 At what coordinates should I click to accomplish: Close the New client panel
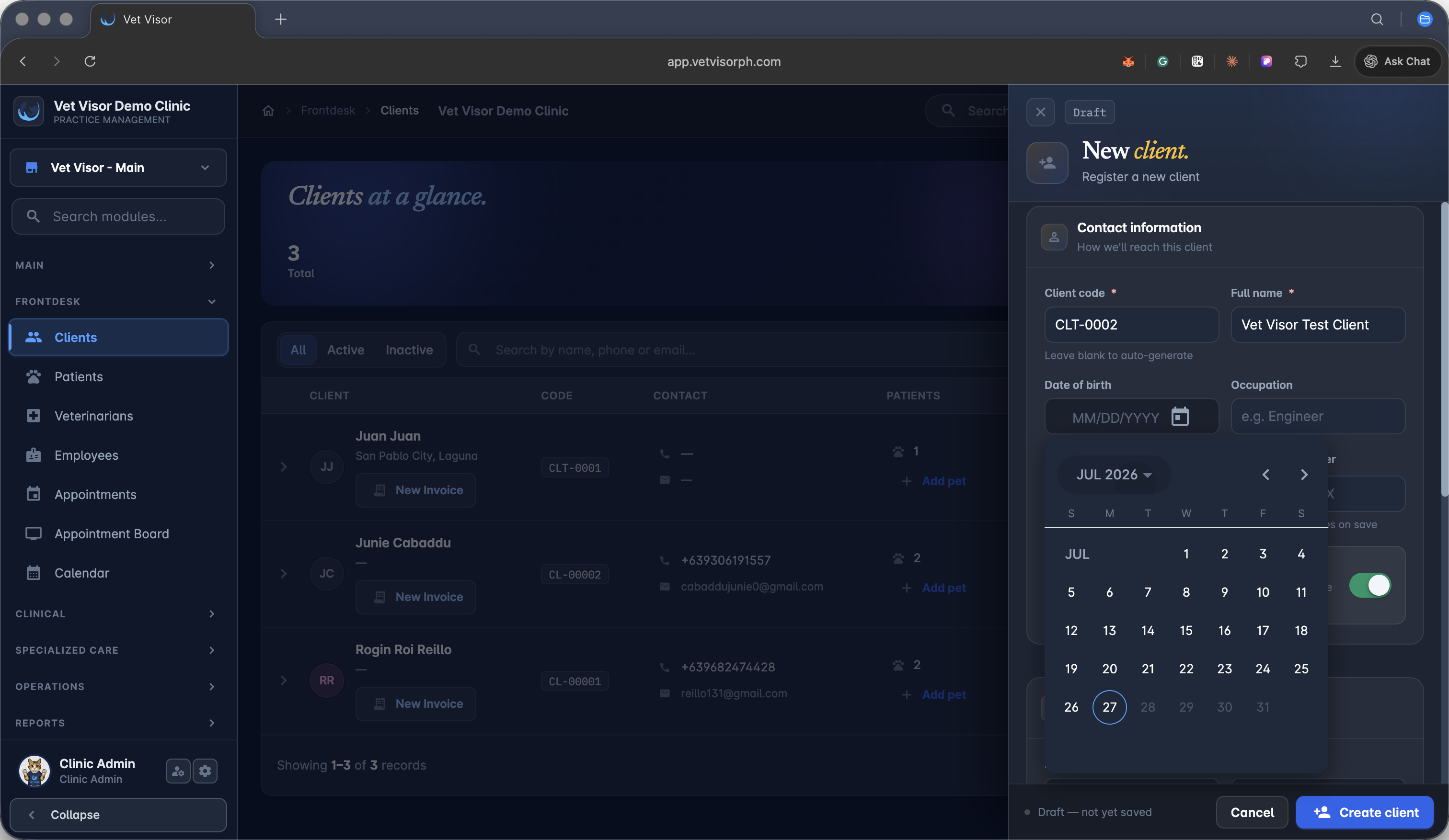click(1040, 112)
